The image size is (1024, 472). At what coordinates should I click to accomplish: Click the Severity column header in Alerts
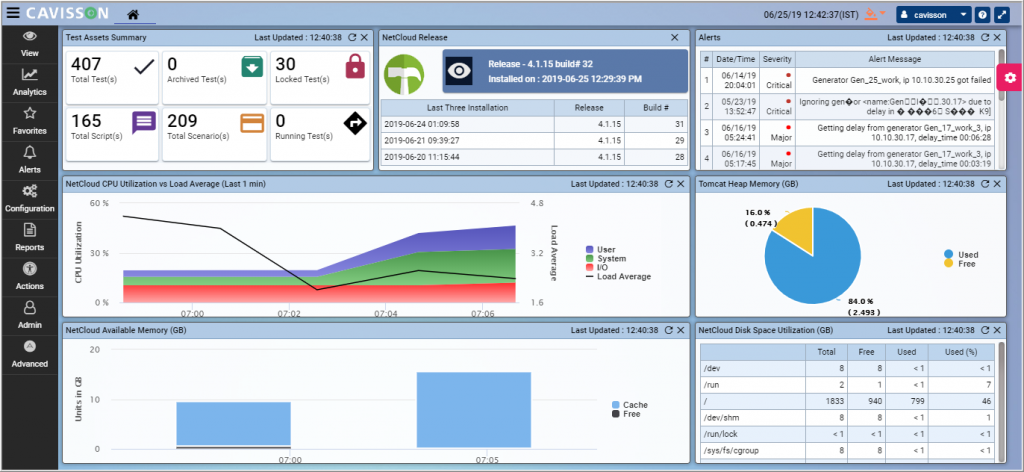tap(777, 59)
